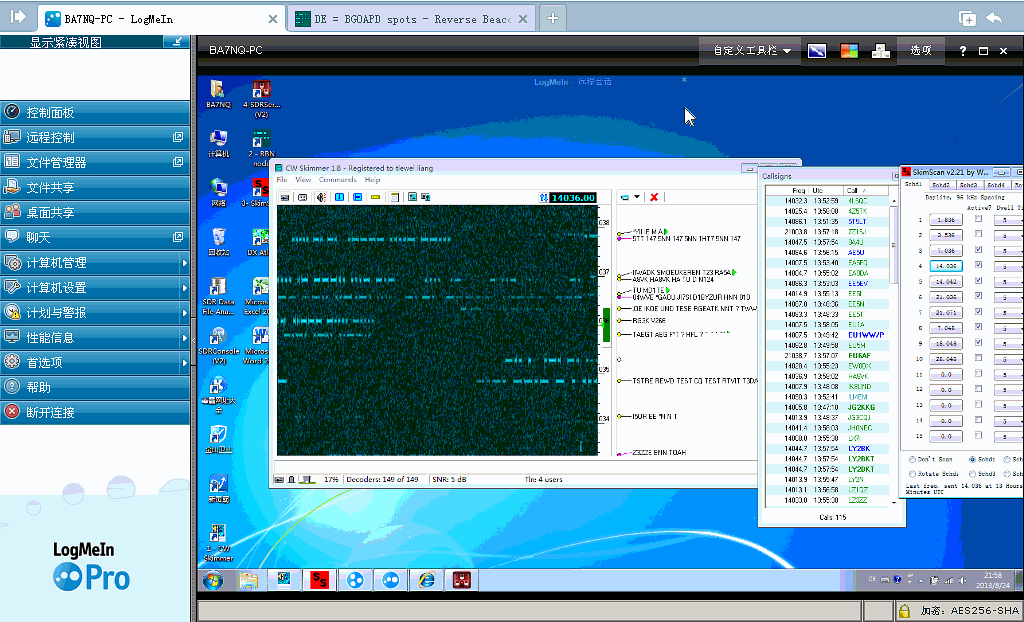The height and width of the screenshot is (622, 1024).
Task: Open the 自定义工具栏 dropdown
Action: [752, 50]
